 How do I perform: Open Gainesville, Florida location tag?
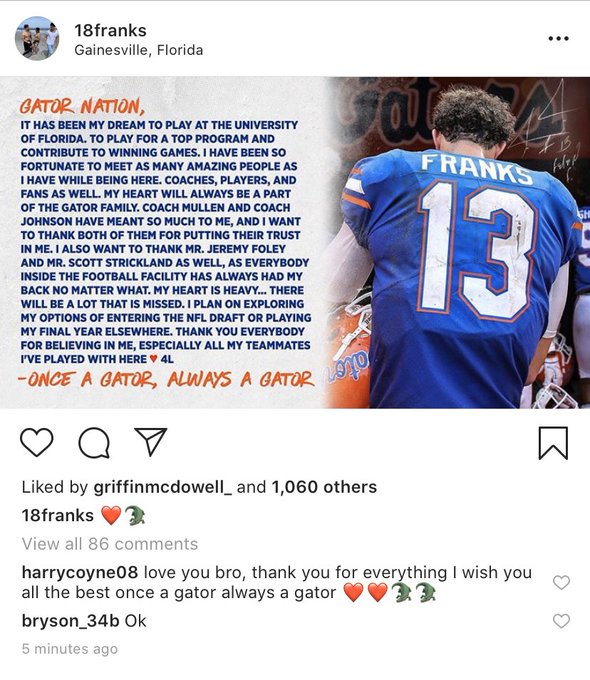[x=138, y=50]
